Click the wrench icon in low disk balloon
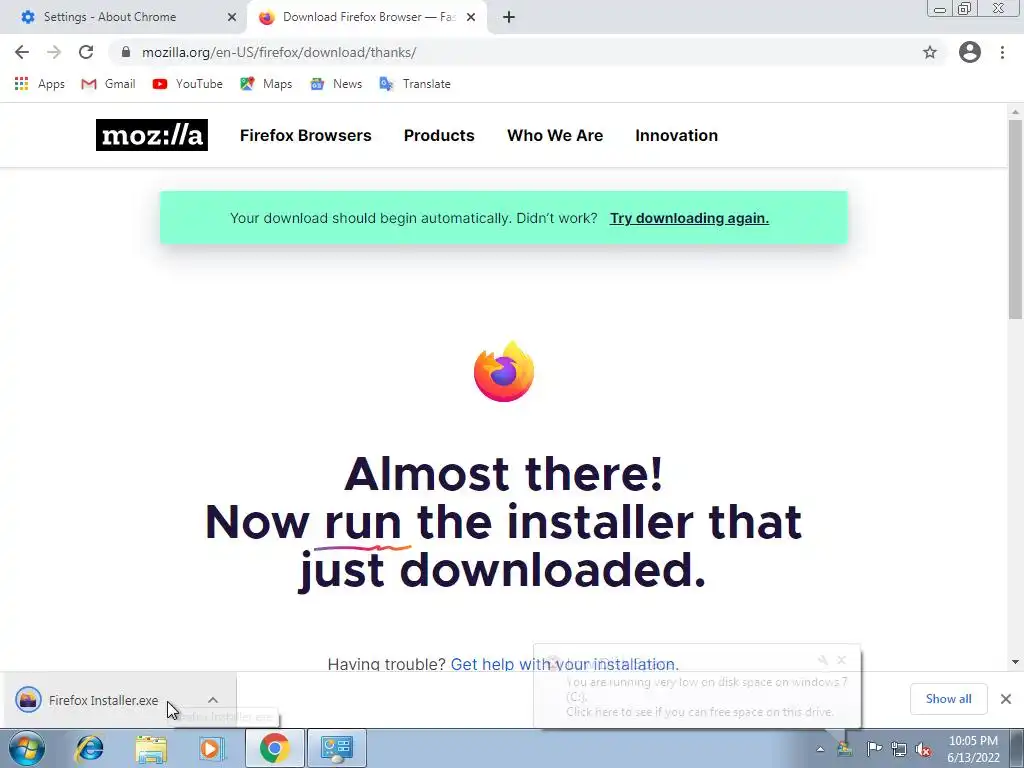The height and width of the screenshot is (768, 1024). pos(823,660)
